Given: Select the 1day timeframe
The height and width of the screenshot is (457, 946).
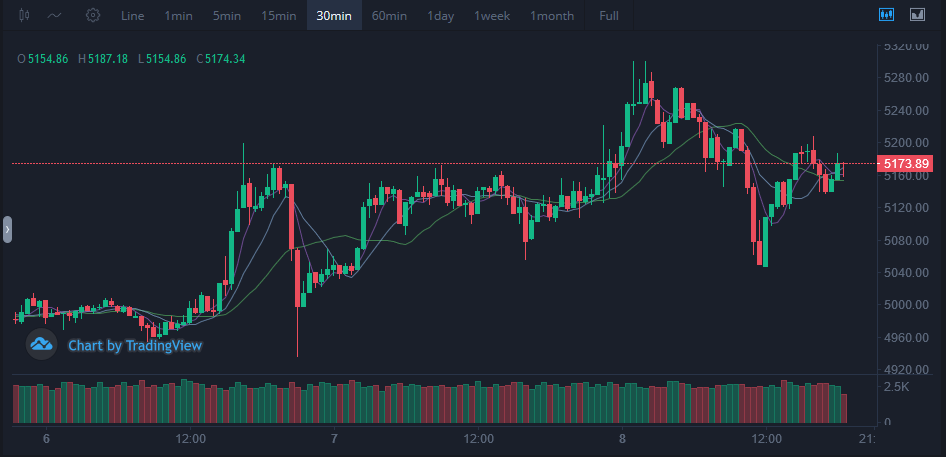Looking at the screenshot, I should (441, 16).
